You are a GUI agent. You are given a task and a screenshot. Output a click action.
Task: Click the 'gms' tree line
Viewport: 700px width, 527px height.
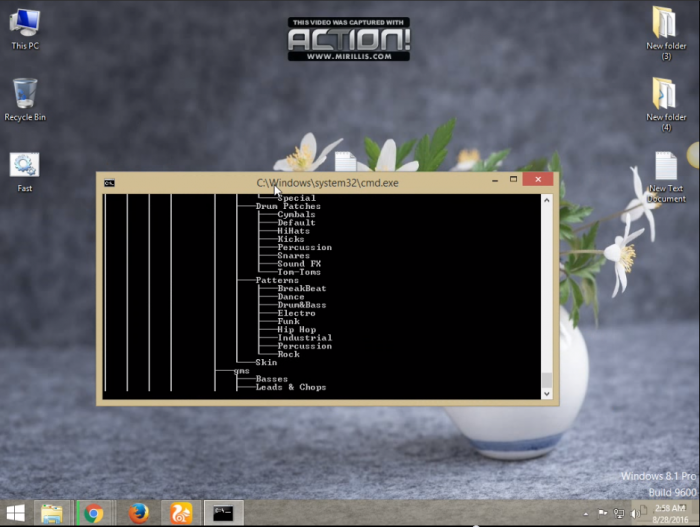pos(242,371)
